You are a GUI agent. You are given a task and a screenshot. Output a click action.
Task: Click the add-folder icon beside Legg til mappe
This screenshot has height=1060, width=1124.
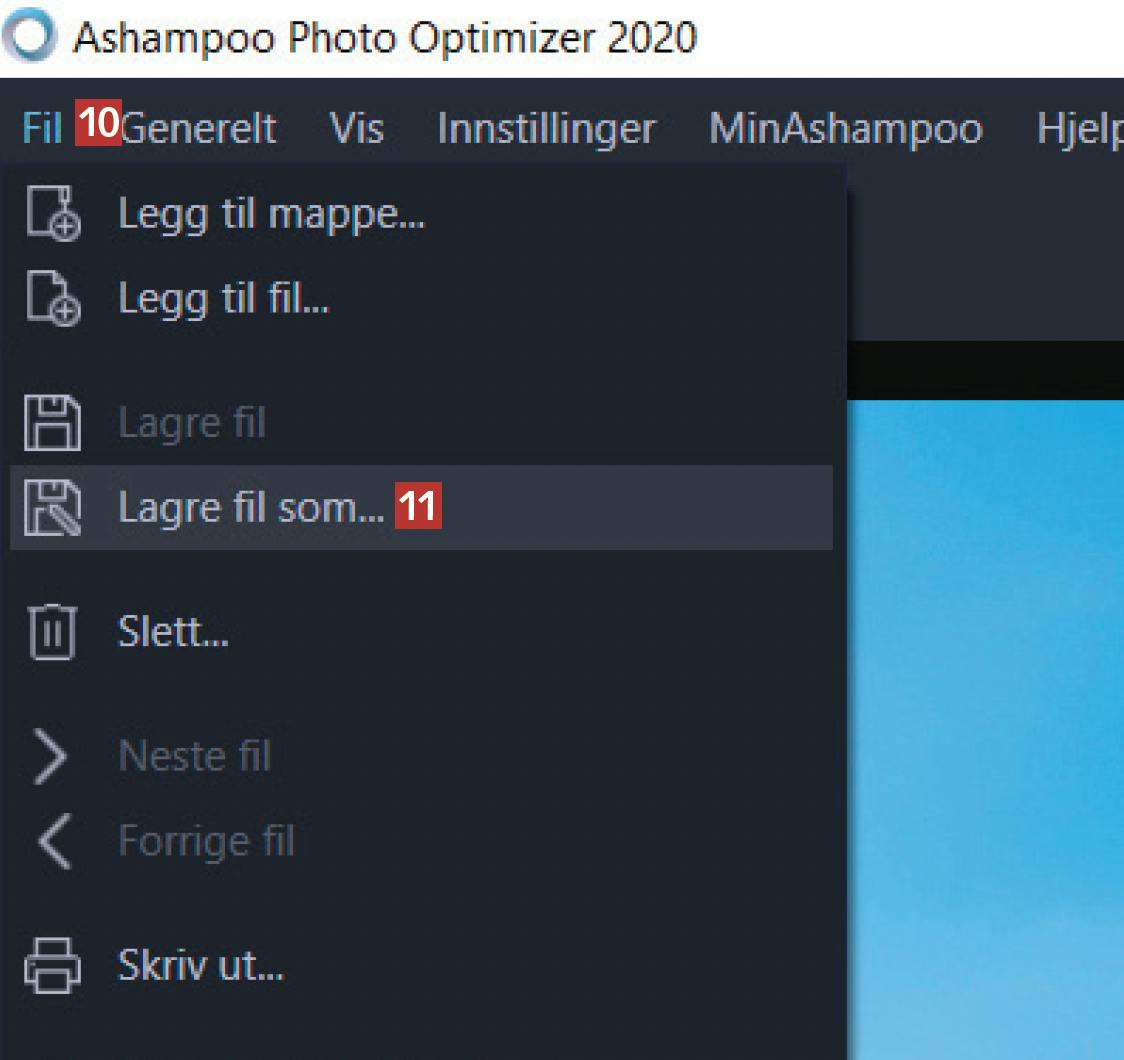point(52,215)
